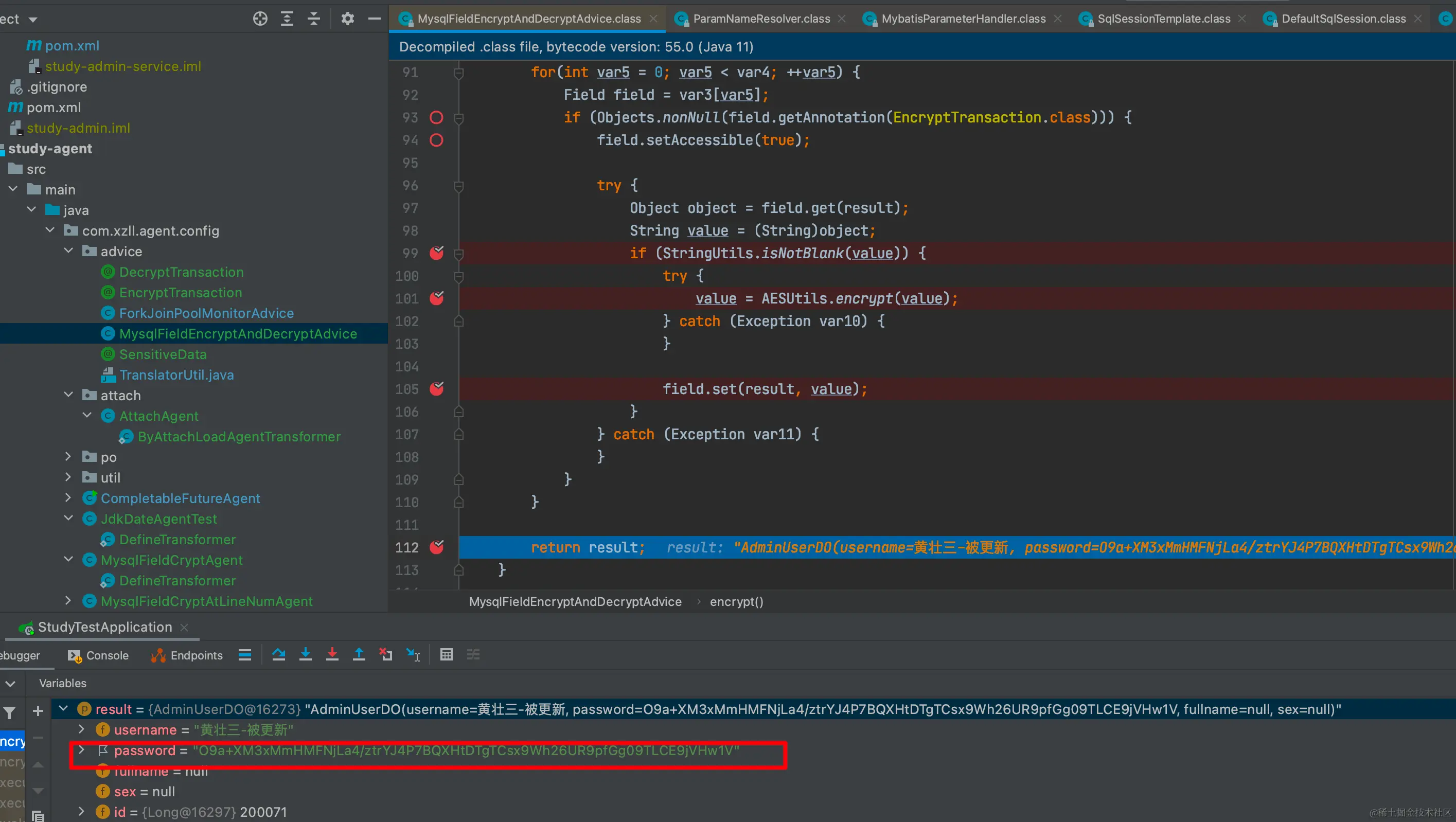Click the Console tab in debugger
This screenshot has width=1456, height=822.
(98, 655)
